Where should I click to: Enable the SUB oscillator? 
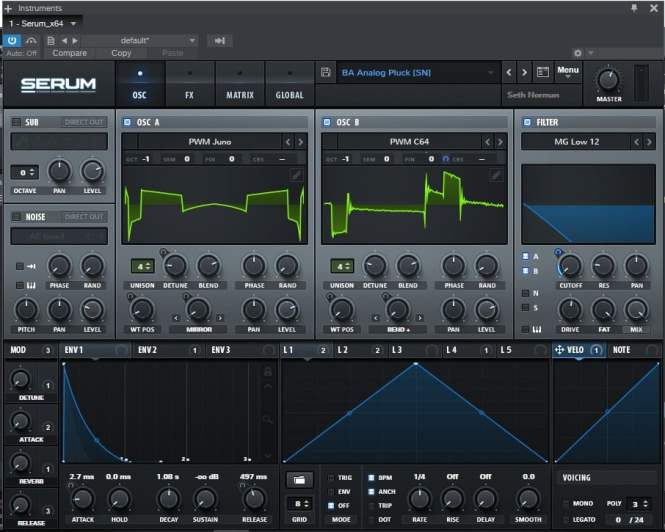(x=16, y=122)
